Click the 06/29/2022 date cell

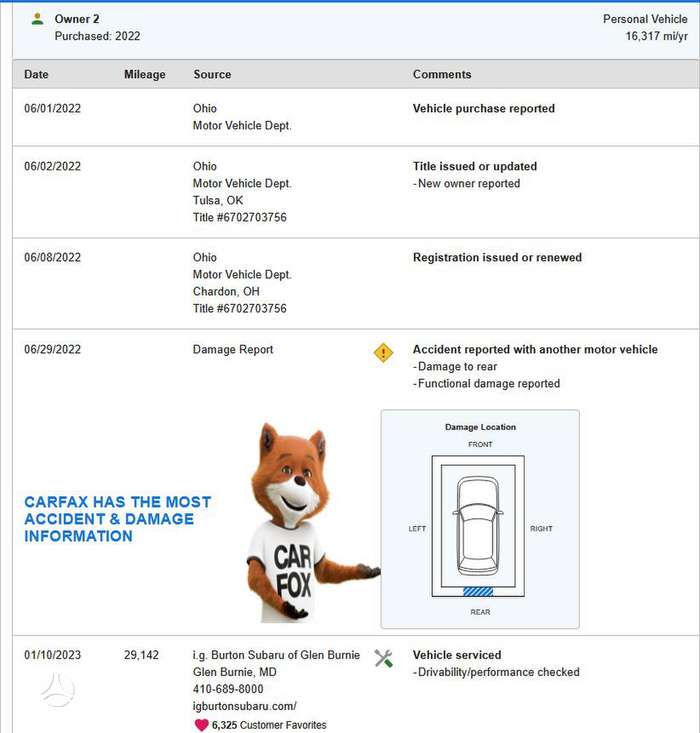click(52, 350)
